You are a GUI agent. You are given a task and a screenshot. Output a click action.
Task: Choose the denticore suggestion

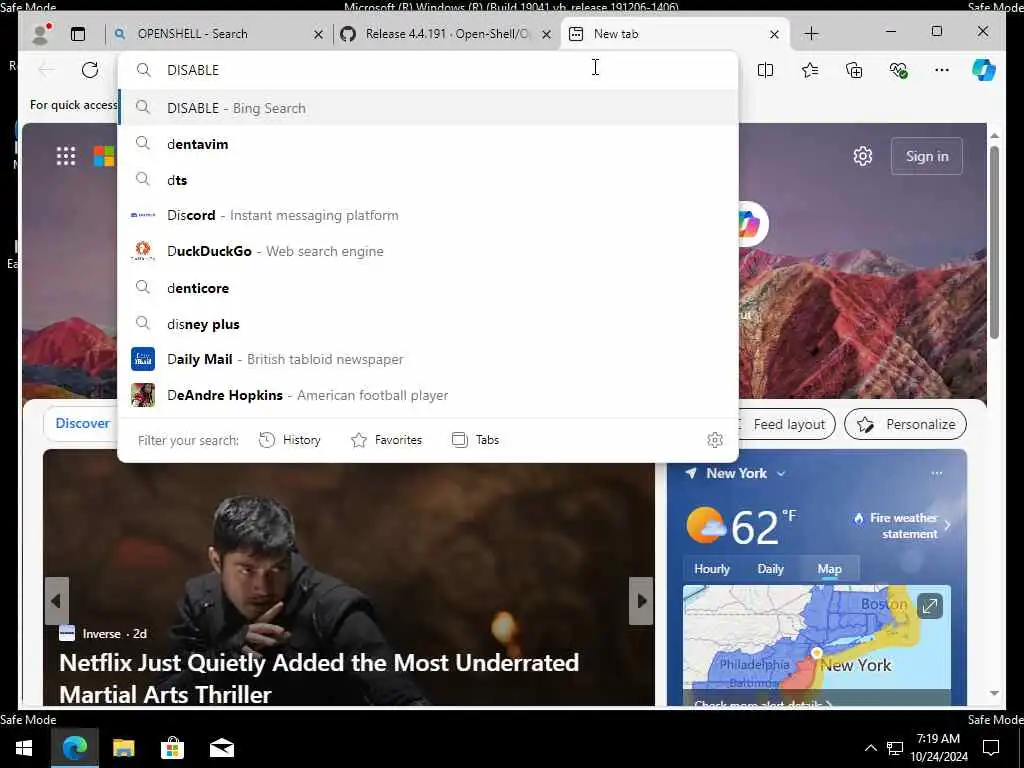(x=428, y=287)
